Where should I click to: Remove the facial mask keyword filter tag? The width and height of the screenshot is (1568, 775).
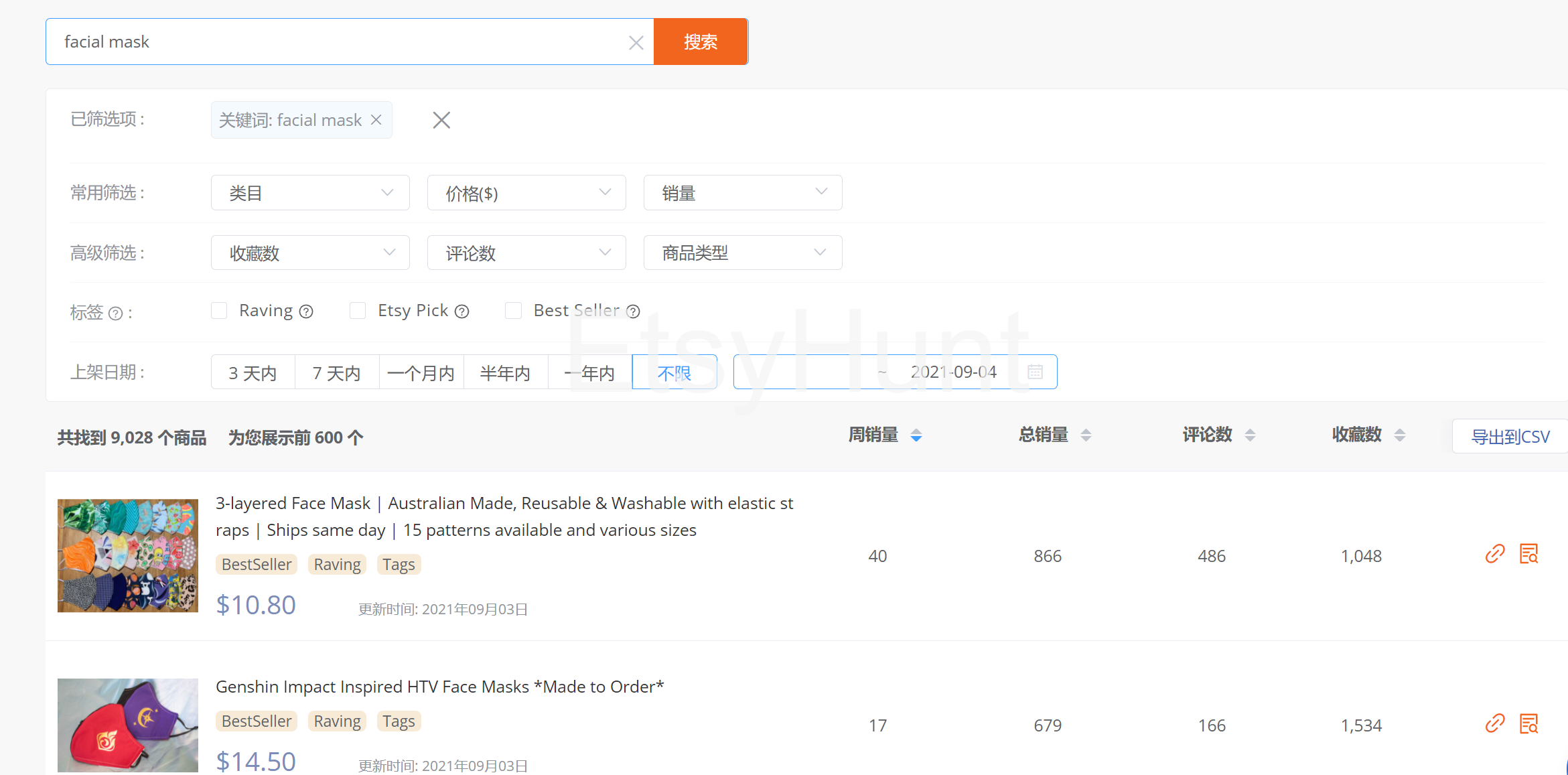(376, 119)
